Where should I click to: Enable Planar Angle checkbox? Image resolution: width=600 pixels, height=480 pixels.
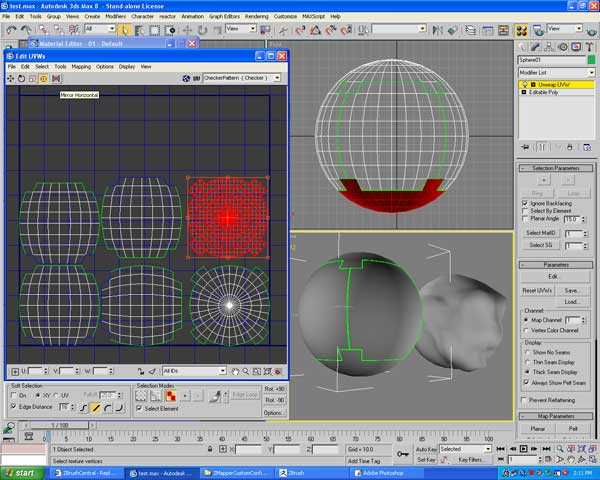coord(525,219)
